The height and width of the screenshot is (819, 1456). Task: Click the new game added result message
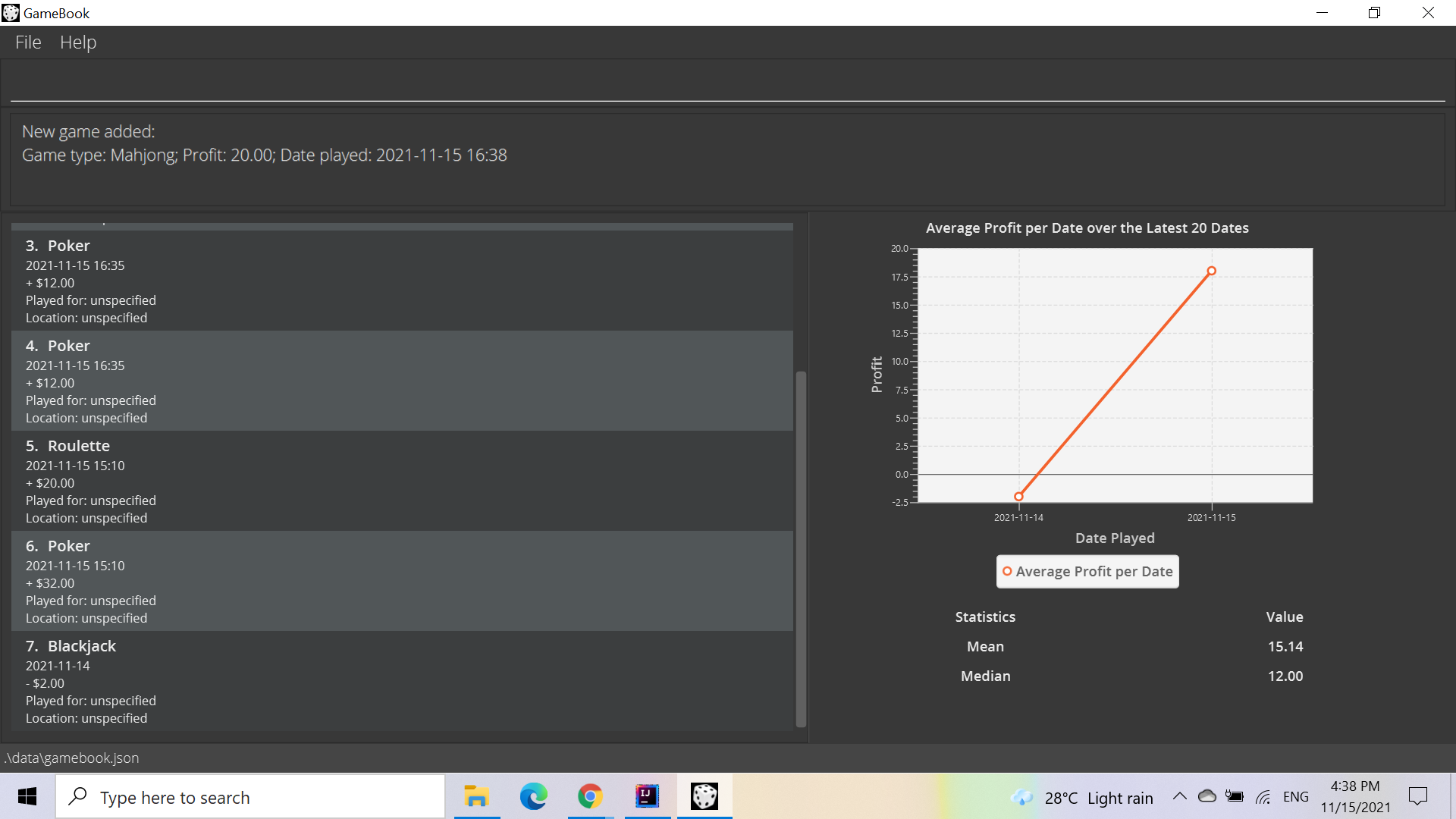pyautogui.click(x=265, y=143)
